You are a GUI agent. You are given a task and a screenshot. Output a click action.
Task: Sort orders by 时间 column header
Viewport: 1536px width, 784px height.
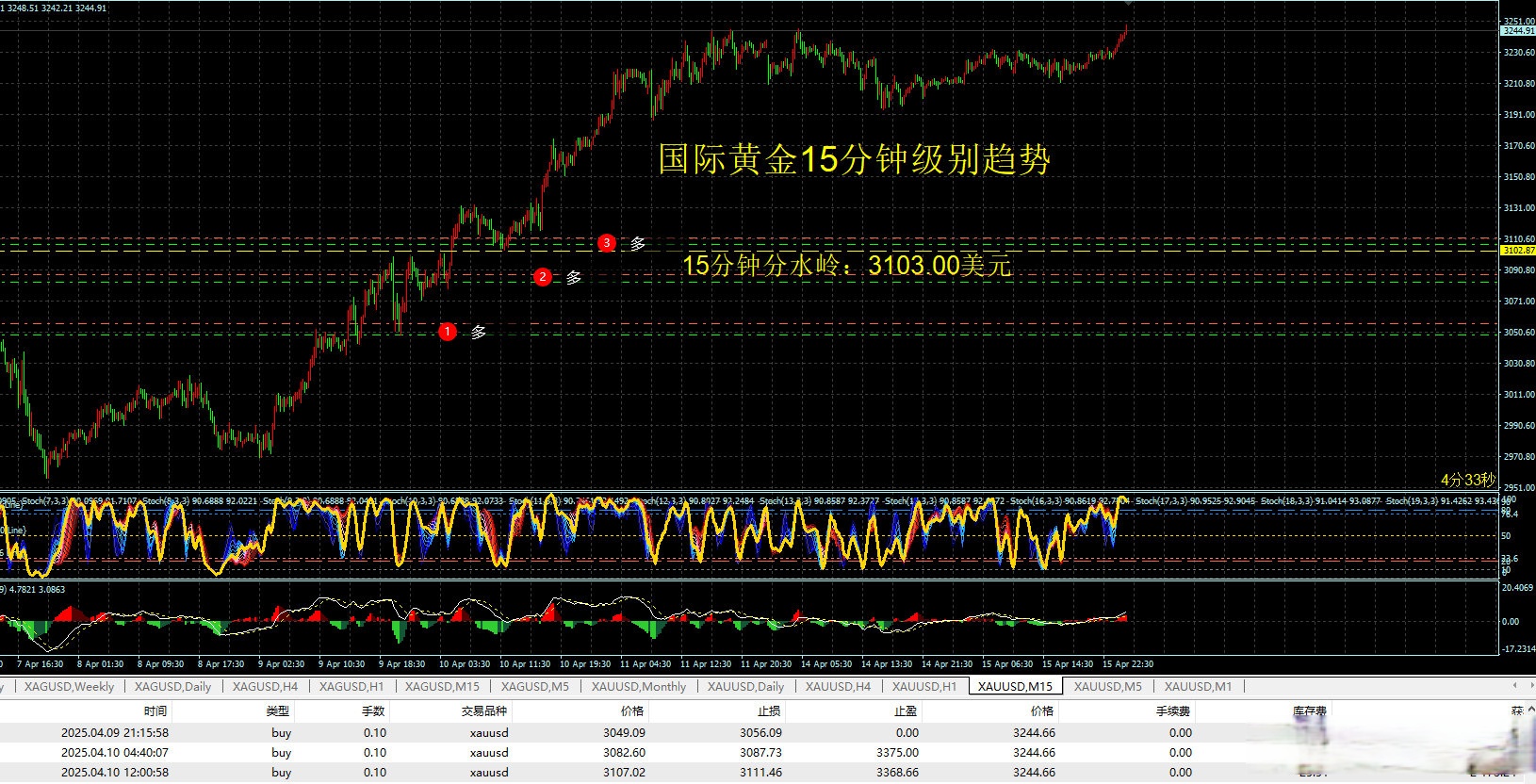pyautogui.click(x=155, y=711)
